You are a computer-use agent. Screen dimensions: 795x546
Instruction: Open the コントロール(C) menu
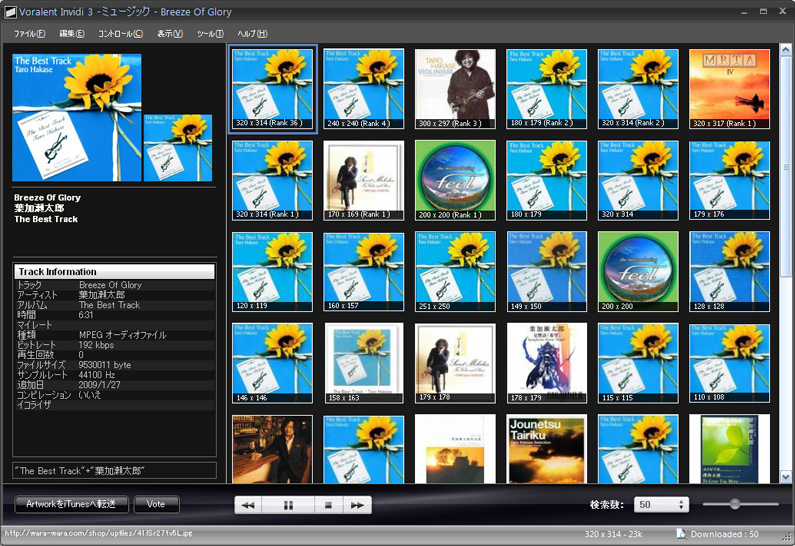pyautogui.click(x=120, y=34)
